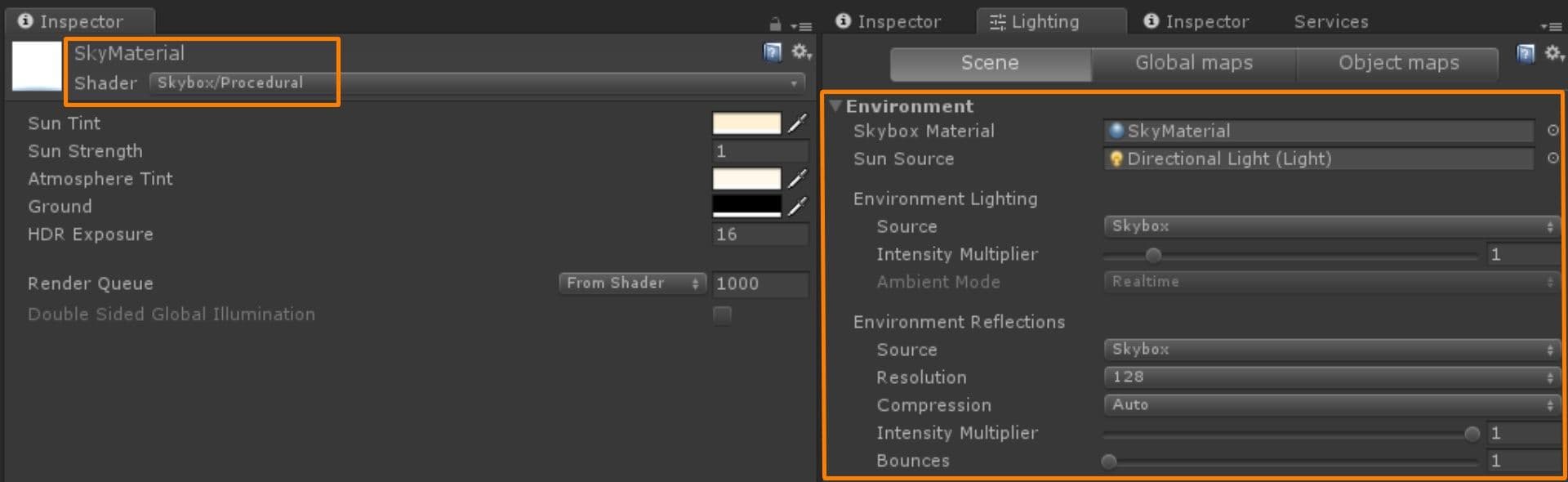Switch to the Lighting tab
1568x482 pixels.
tap(1035, 22)
